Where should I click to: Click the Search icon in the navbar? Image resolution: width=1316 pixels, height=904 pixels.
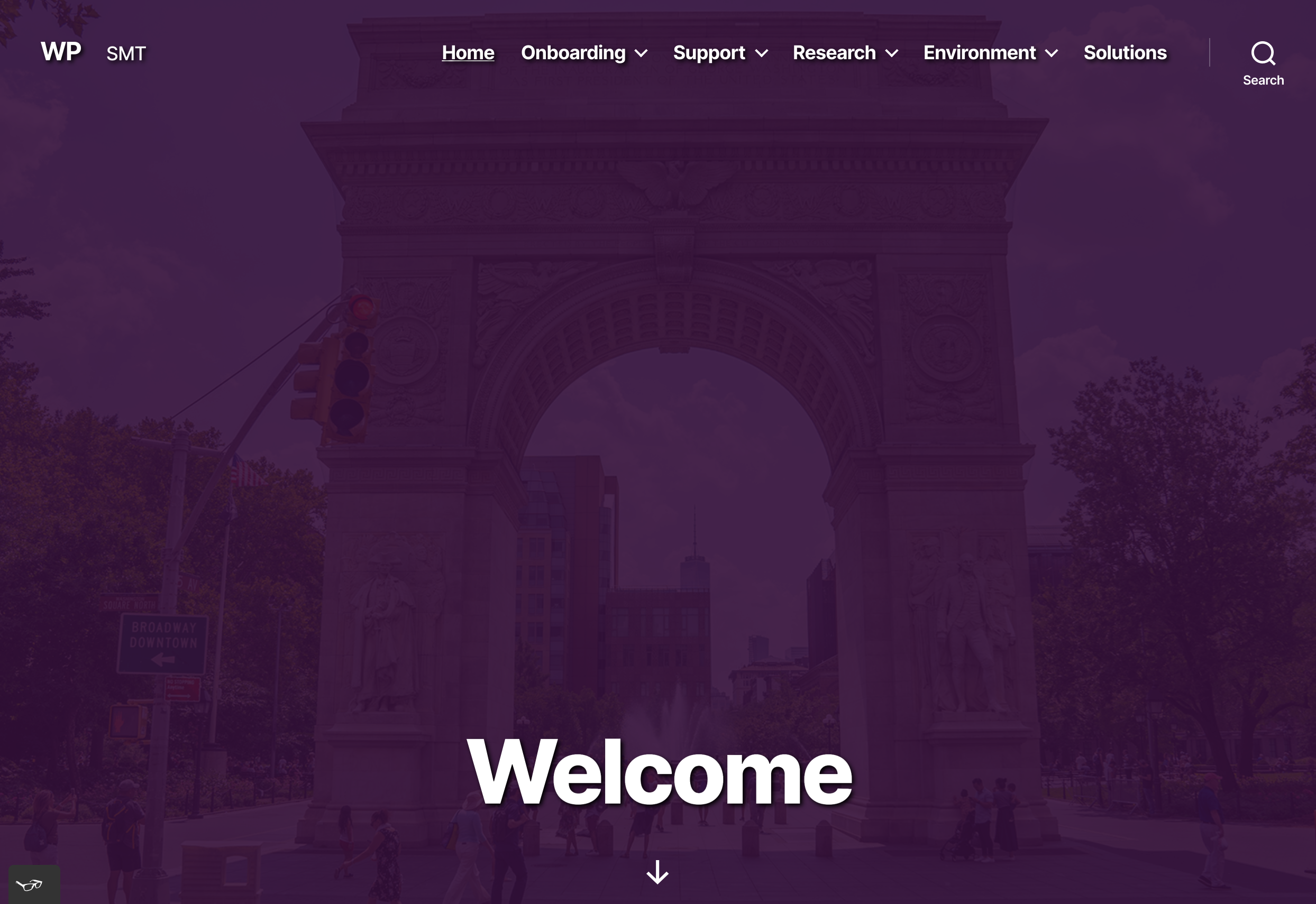pyautogui.click(x=1263, y=52)
